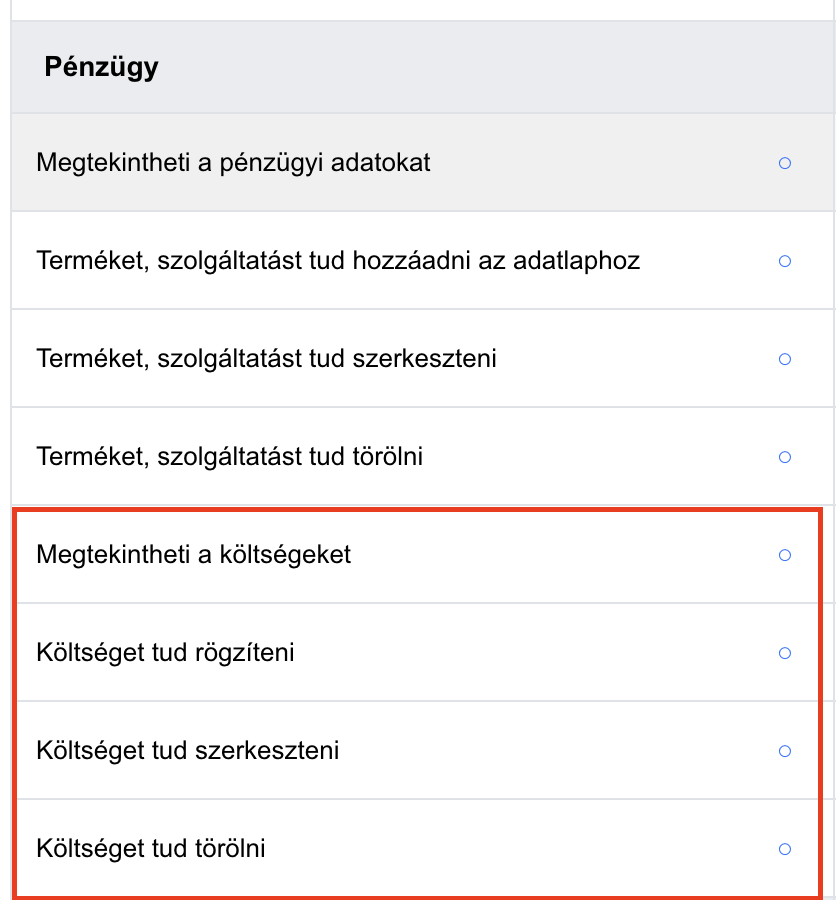Click the blank row above Pénzügy header

point(423,10)
